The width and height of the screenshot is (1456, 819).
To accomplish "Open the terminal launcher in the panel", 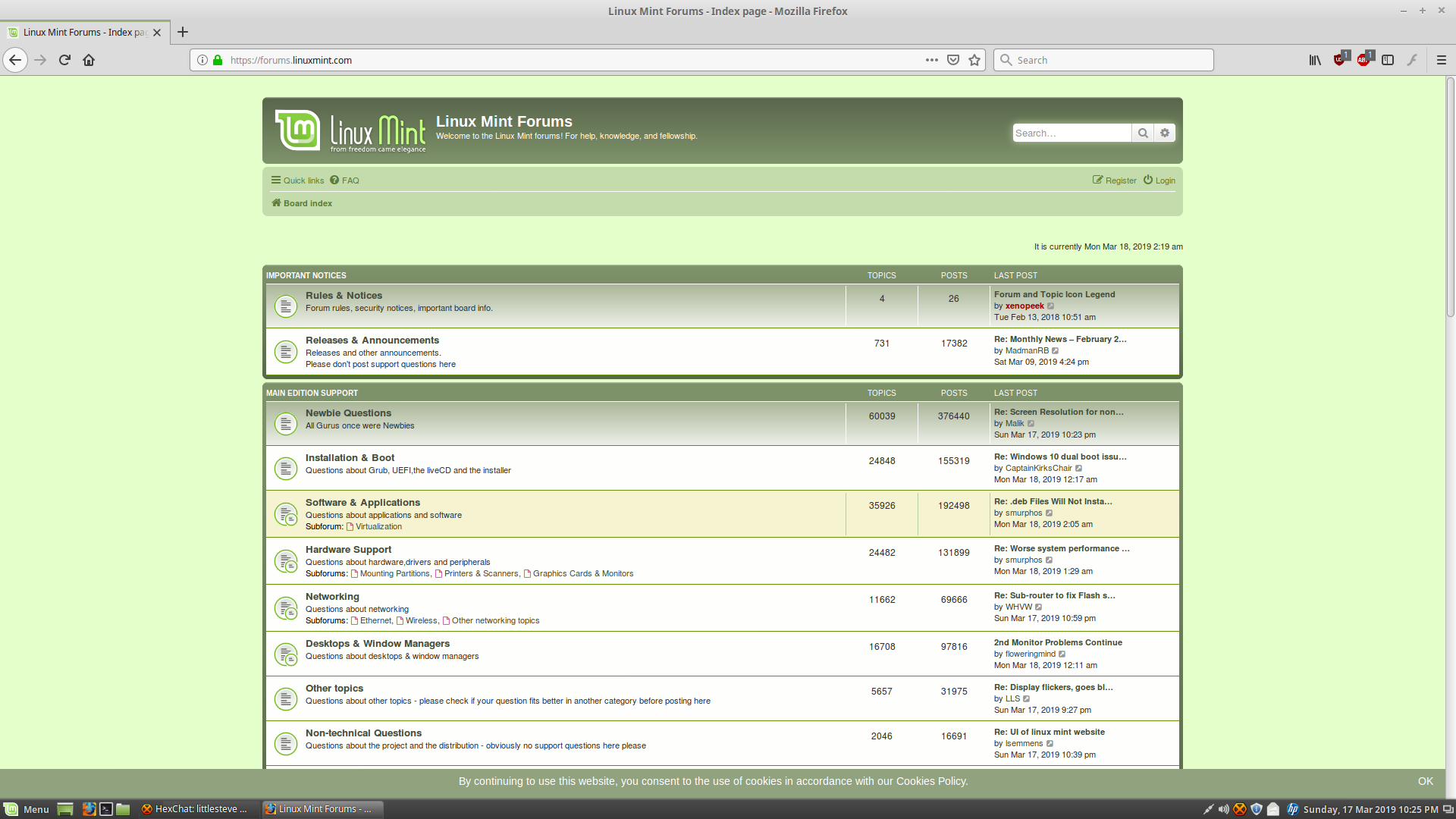I will 106,809.
